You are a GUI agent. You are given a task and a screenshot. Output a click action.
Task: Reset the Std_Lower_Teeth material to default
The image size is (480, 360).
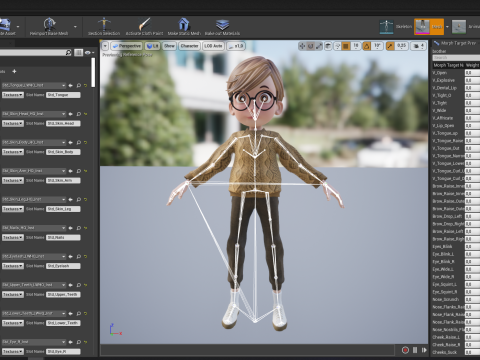tap(86, 313)
